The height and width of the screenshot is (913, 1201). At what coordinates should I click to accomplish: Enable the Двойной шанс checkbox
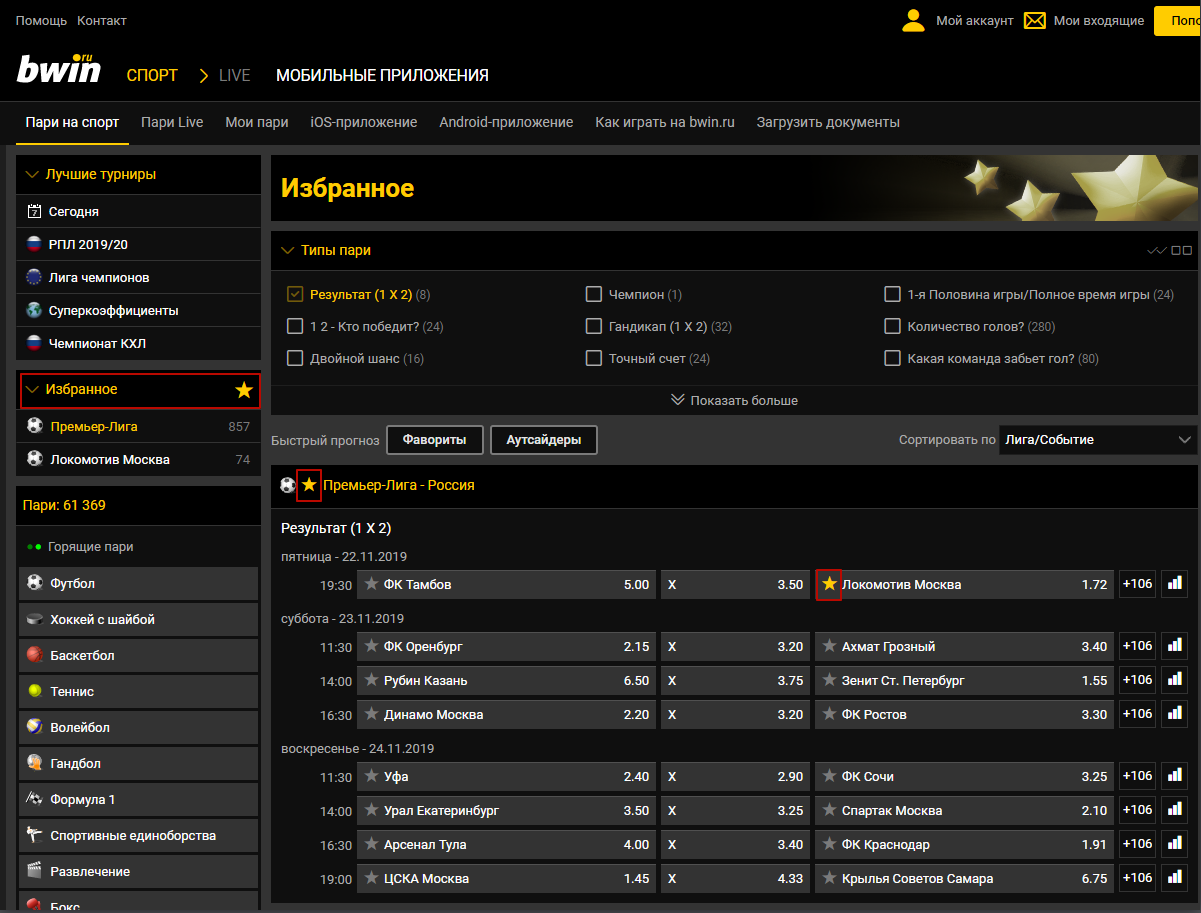pyautogui.click(x=295, y=358)
